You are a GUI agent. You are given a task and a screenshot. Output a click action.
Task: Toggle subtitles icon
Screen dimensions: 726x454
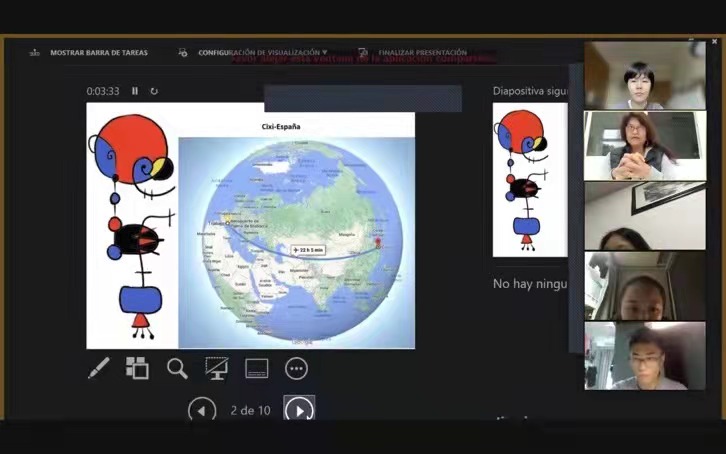click(x=257, y=368)
